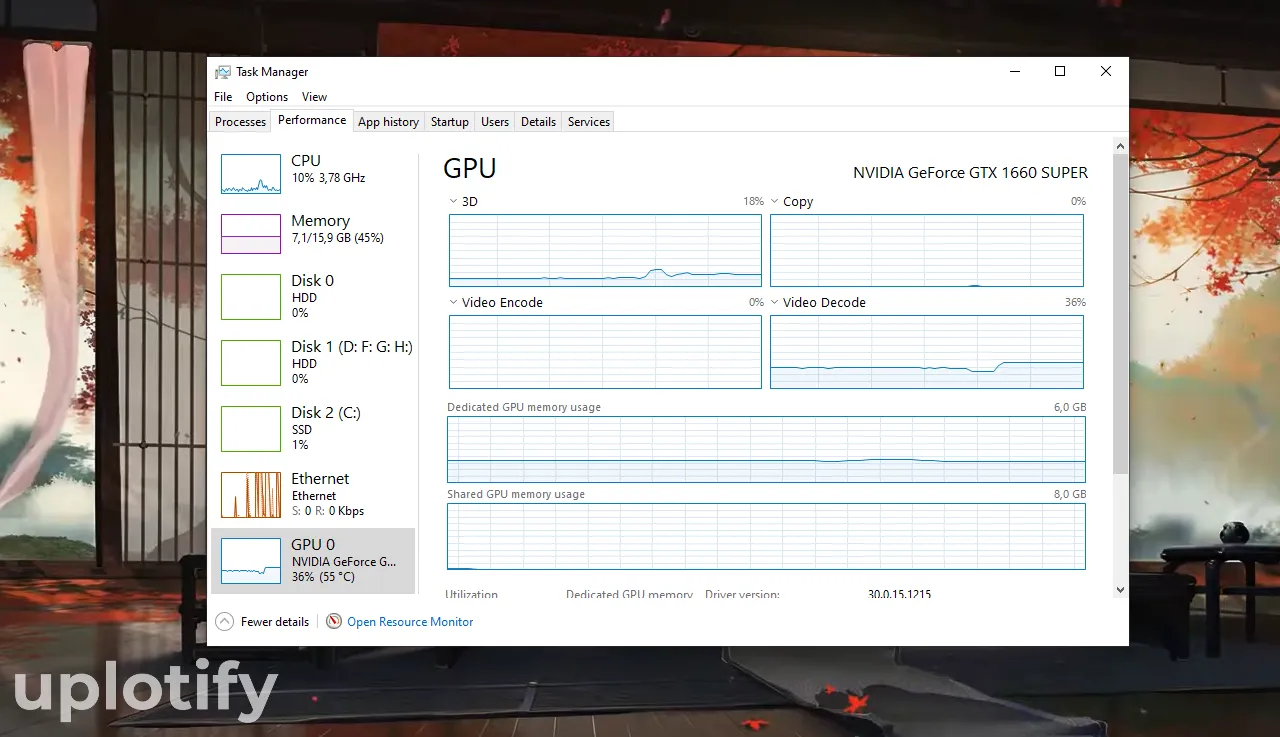Viewport: 1280px width, 737px height.
Task: Select the GPU 0 mini graph
Action: pos(251,561)
